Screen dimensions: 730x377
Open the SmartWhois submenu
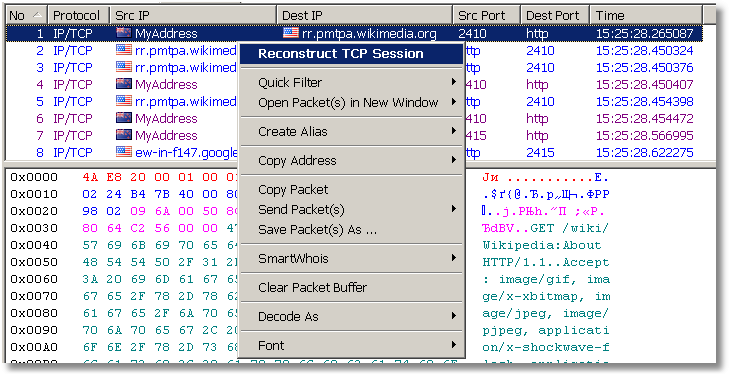pos(351,258)
